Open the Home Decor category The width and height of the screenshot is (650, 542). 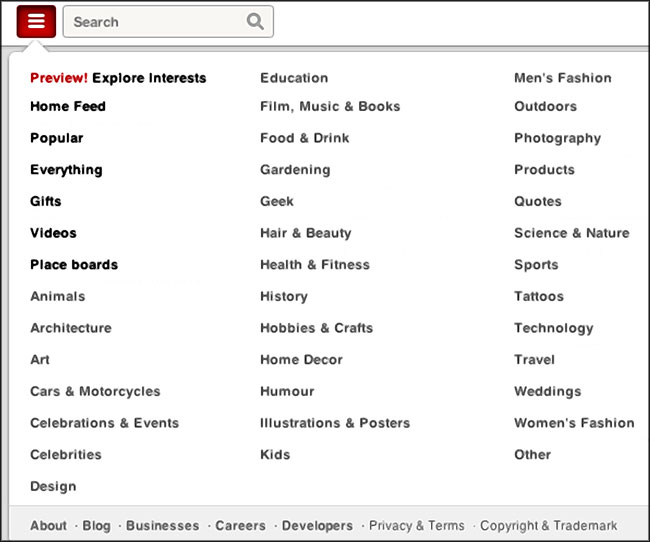(x=301, y=360)
